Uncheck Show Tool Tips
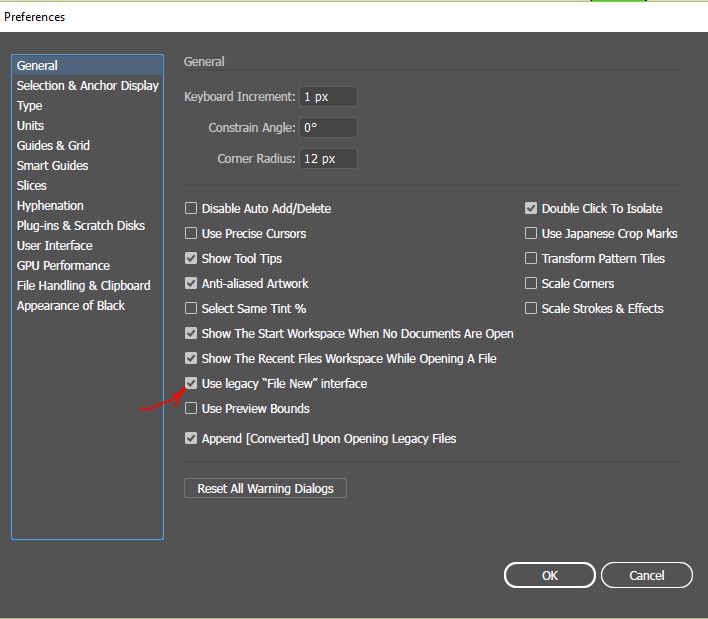This screenshot has height=619, width=708. 191,259
